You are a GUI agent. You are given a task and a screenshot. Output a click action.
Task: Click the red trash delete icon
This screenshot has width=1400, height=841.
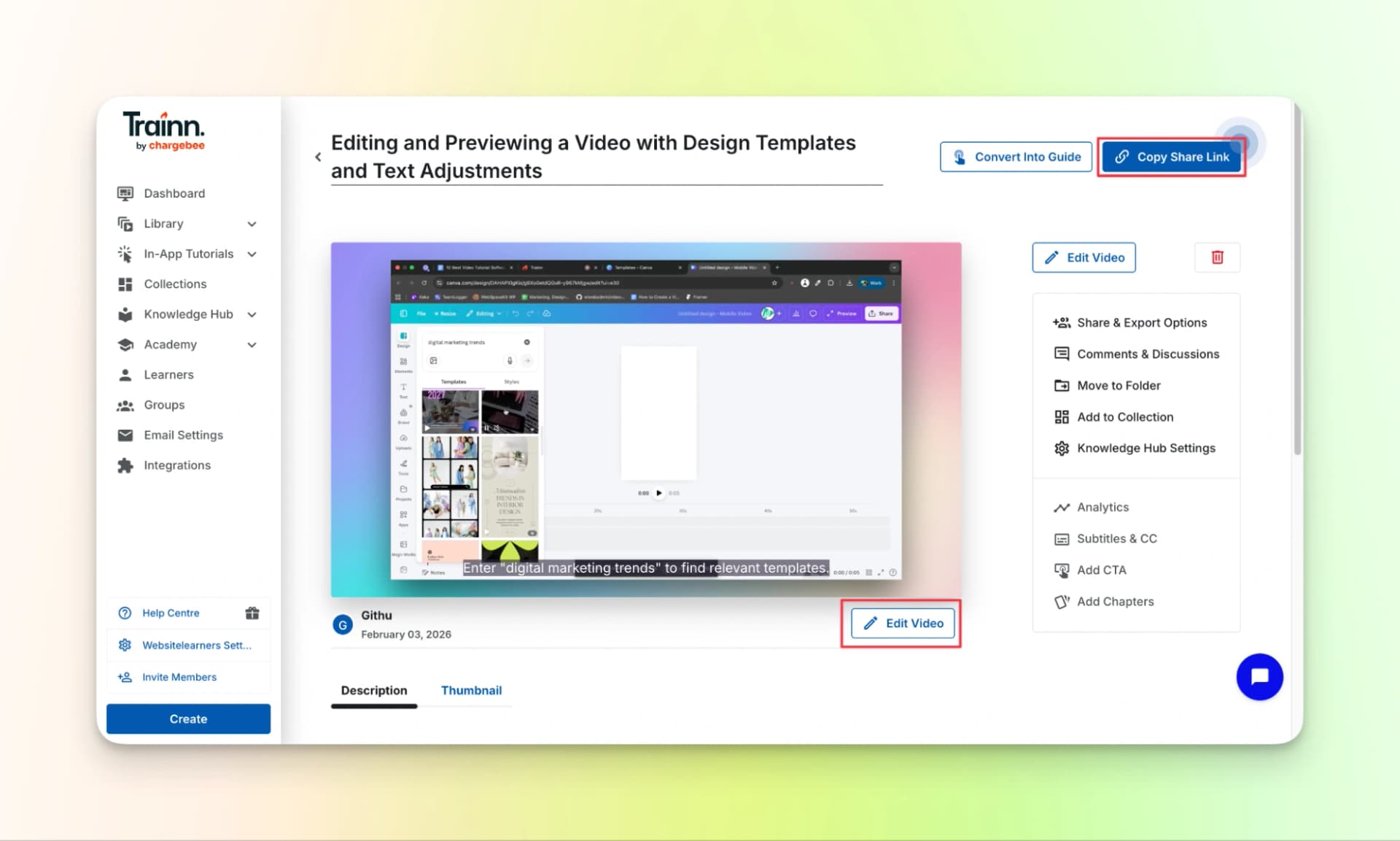coord(1217,257)
